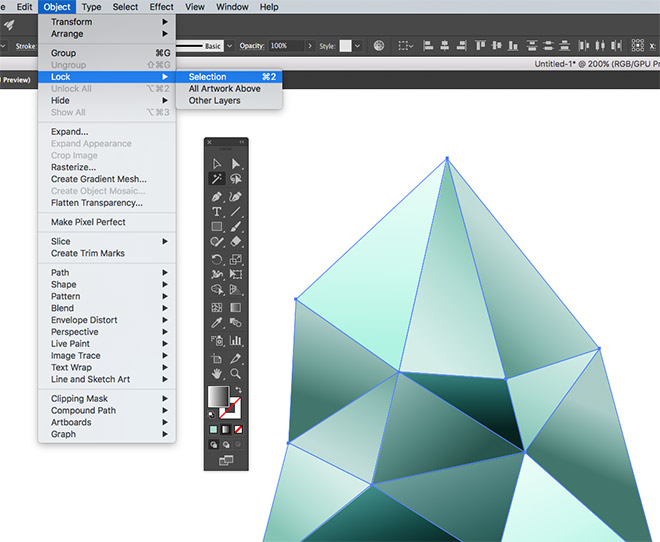Click the Opacity percentage field
This screenshot has width=660, height=542.
click(284, 46)
